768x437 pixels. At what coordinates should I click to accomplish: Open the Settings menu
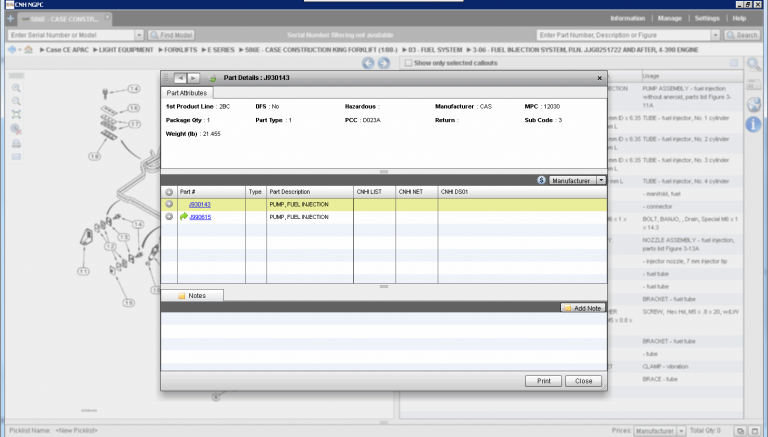706,18
